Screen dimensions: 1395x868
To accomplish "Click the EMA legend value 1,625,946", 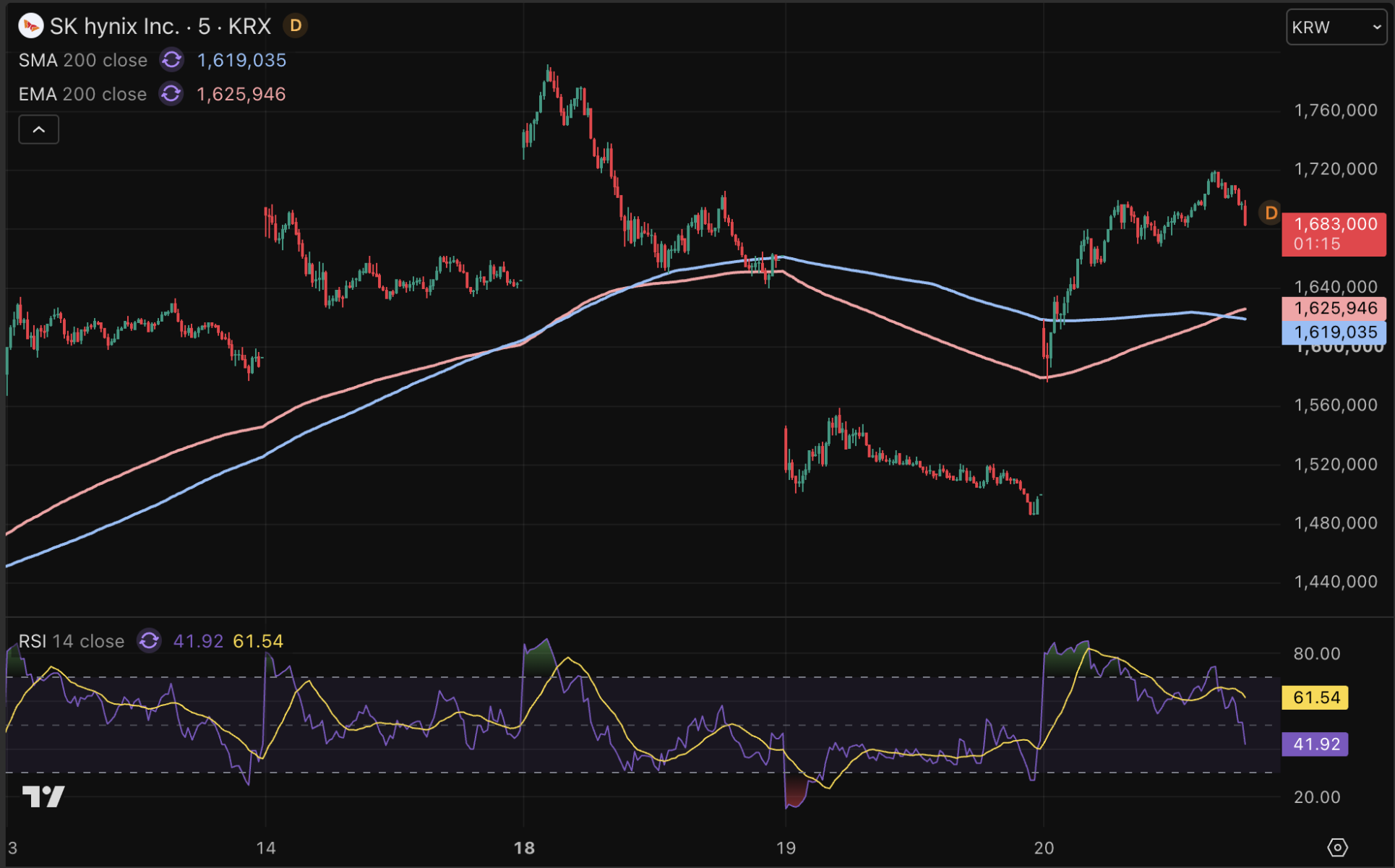I will [x=241, y=94].
